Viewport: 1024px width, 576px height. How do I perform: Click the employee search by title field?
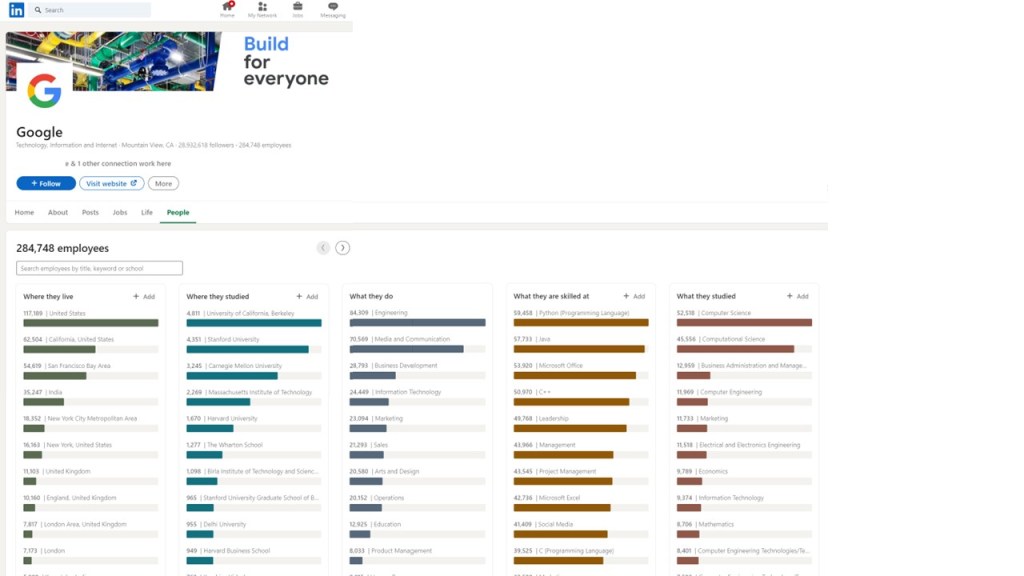(x=99, y=268)
